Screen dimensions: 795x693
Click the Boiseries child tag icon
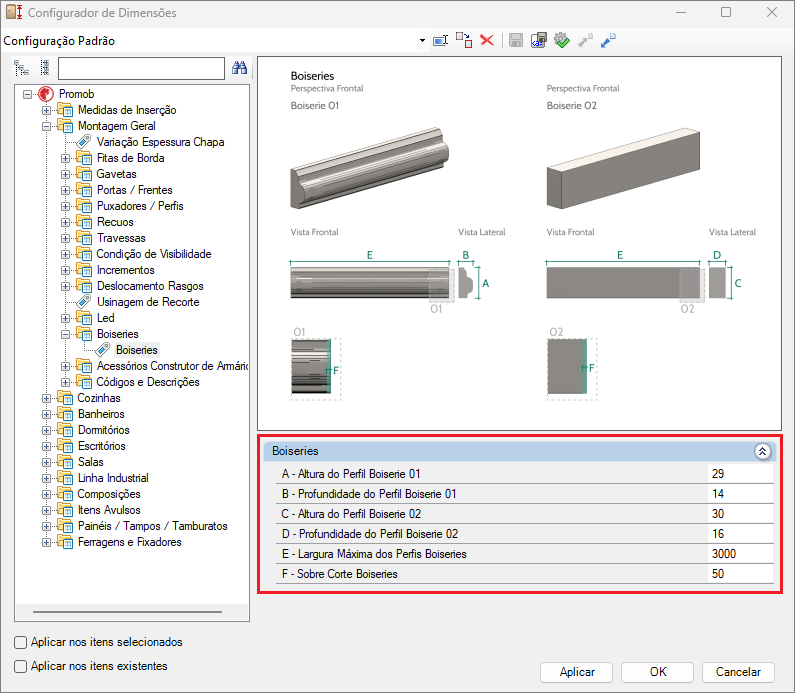tap(103, 350)
